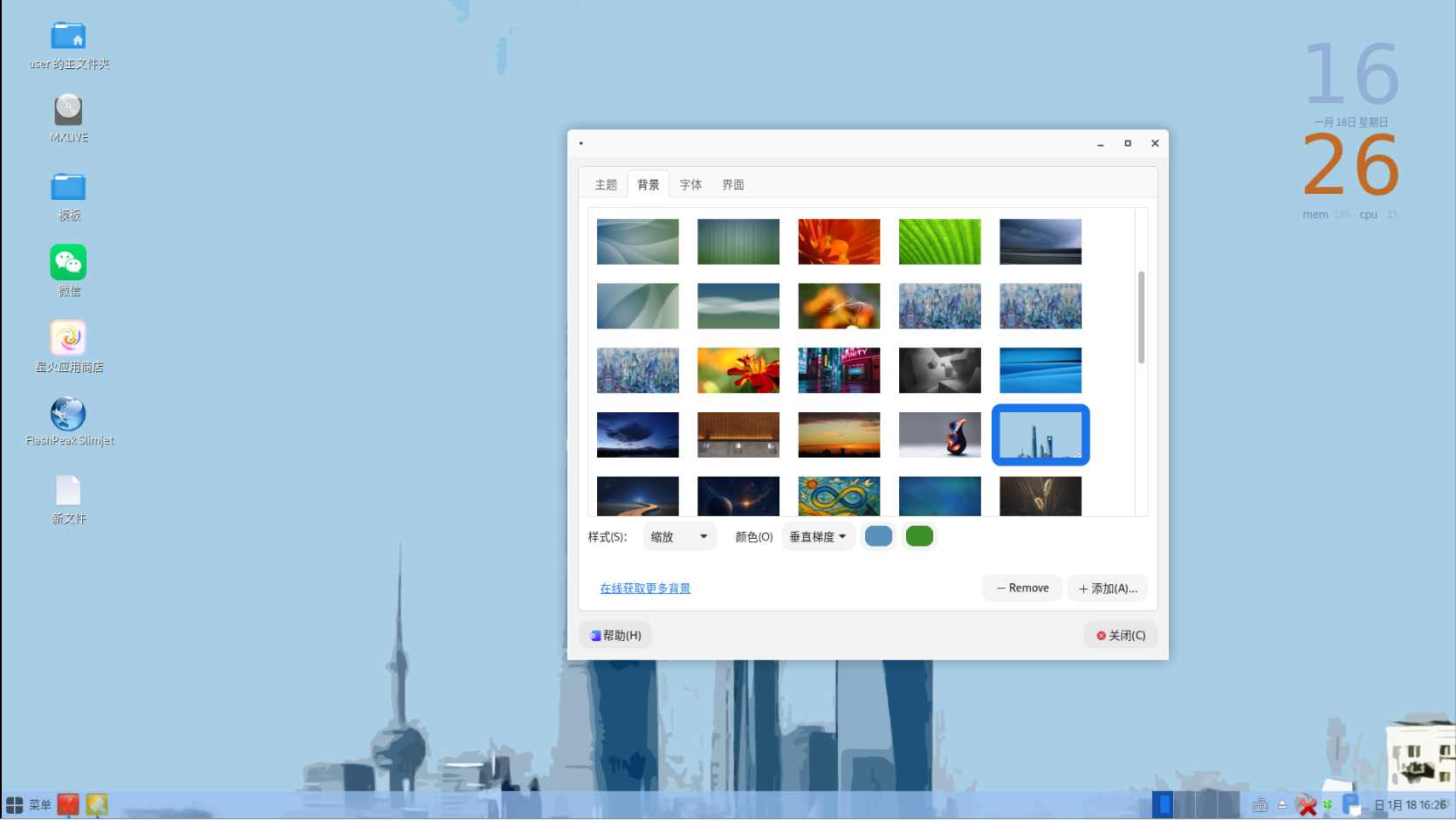Viewport: 1456px width, 820px height.
Task: Click the 帮助(H) help button
Action: 615,636
